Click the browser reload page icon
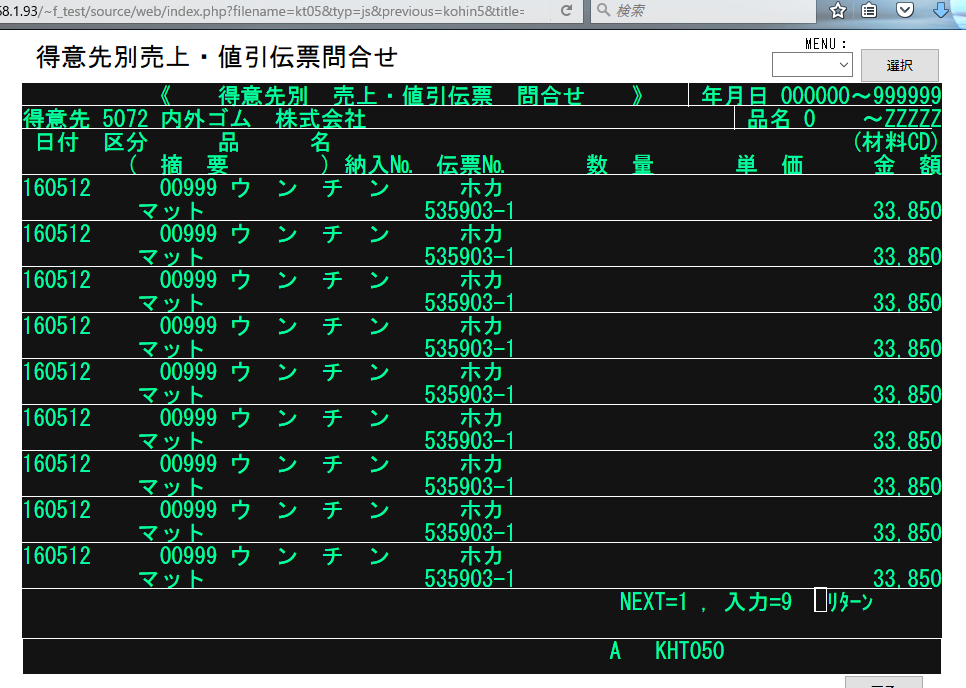The height and width of the screenshot is (688, 966). click(567, 11)
